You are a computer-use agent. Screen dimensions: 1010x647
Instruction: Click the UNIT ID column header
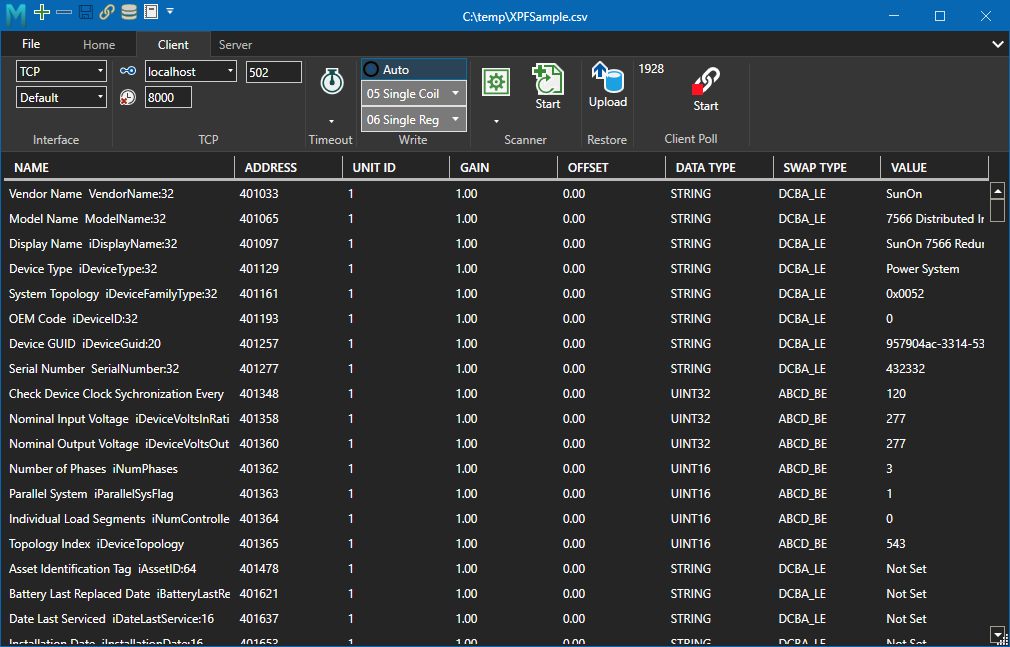click(x=396, y=168)
